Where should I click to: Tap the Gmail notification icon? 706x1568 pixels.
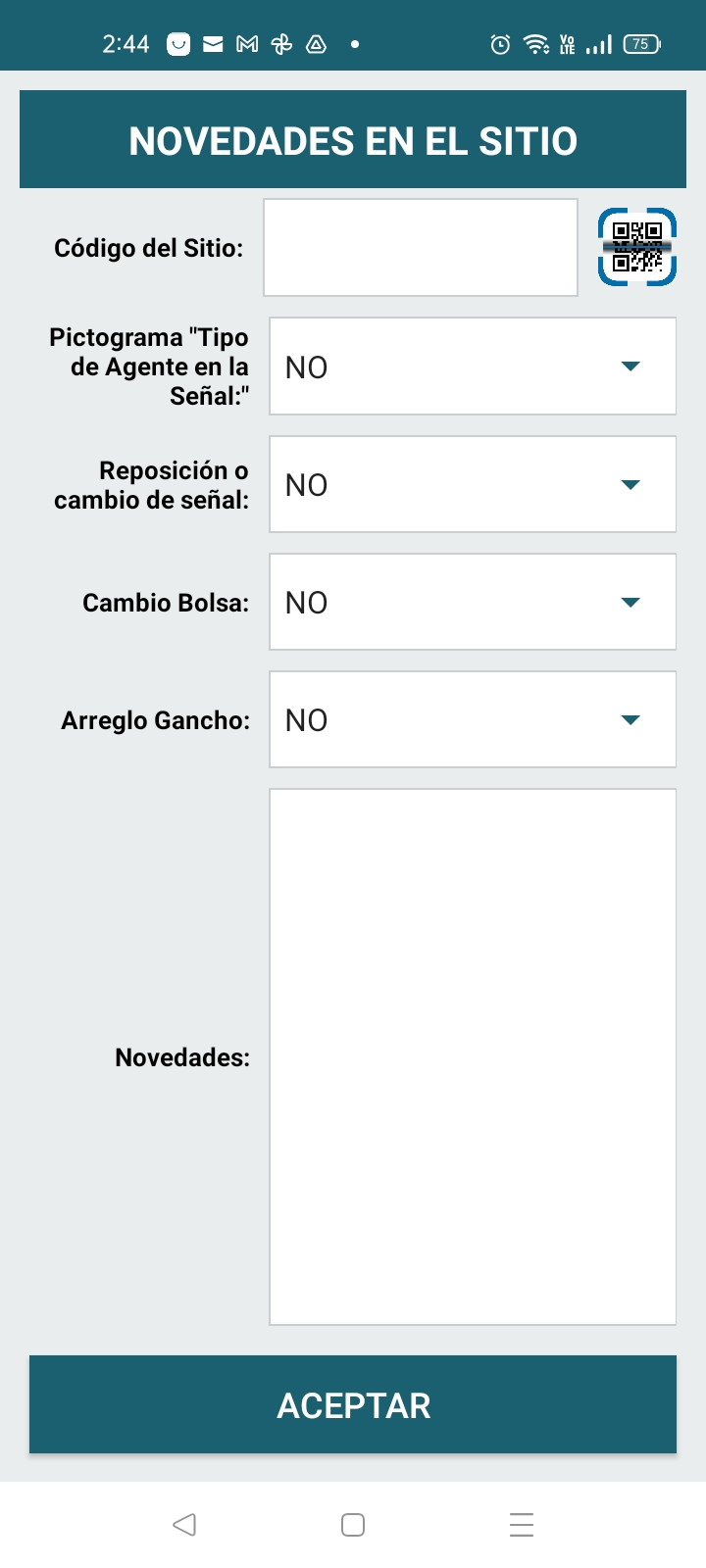coord(247,44)
